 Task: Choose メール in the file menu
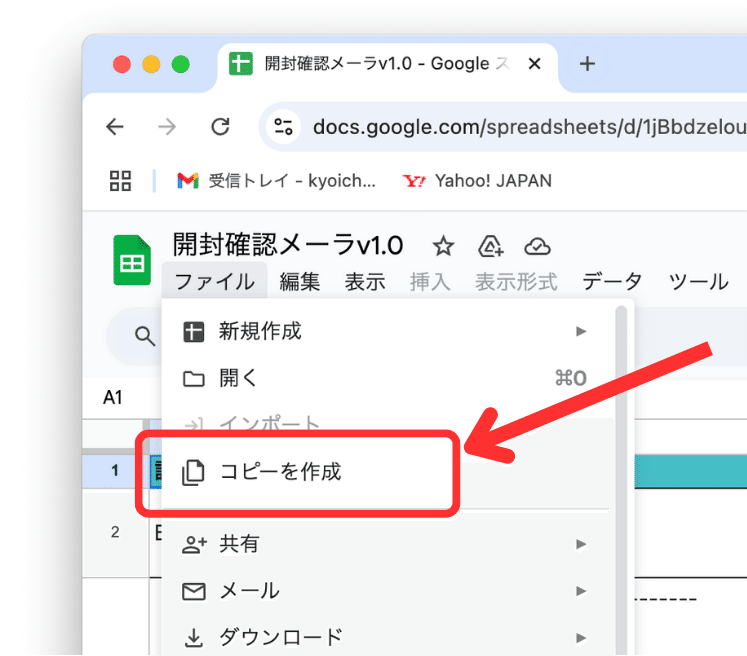coord(387,591)
